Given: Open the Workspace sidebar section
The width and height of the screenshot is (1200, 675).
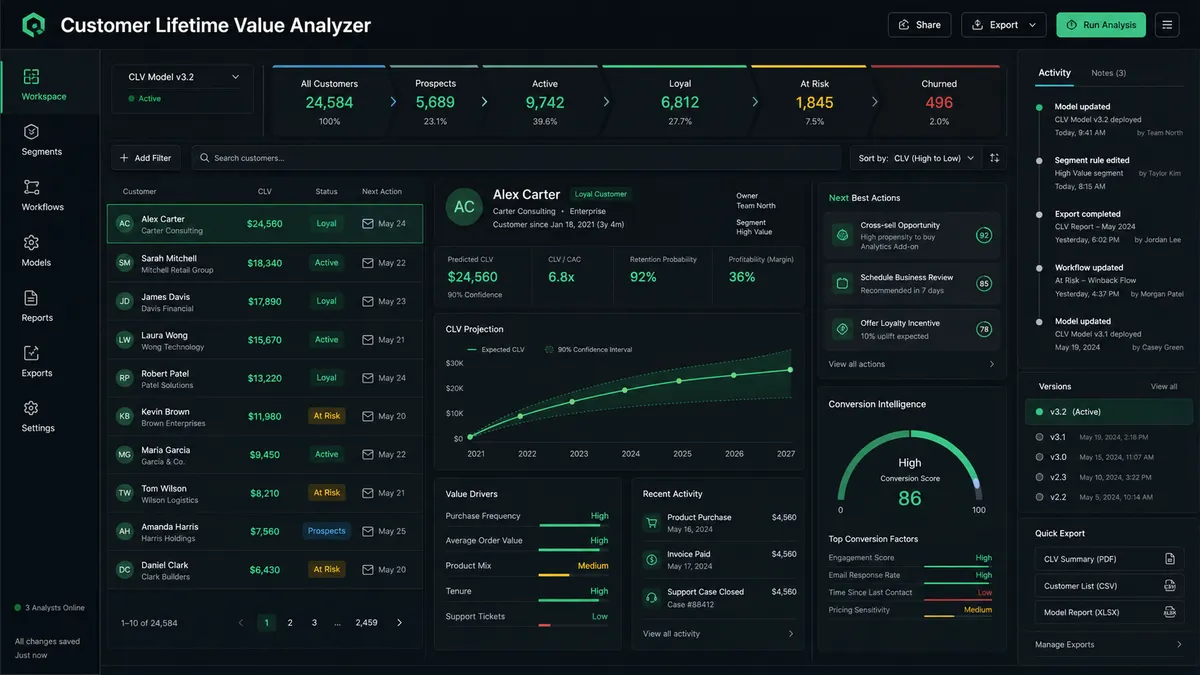Looking at the screenshot, I should pyautogui.click(x=44, y=85).
